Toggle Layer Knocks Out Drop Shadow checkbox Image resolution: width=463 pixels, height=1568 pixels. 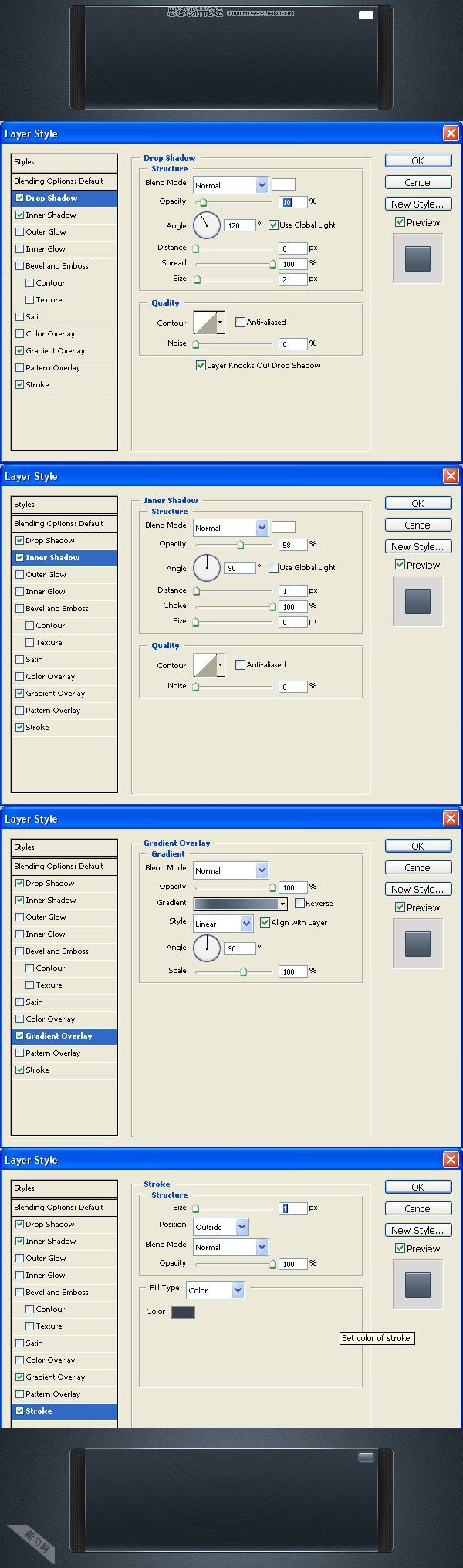click(201, 365)
